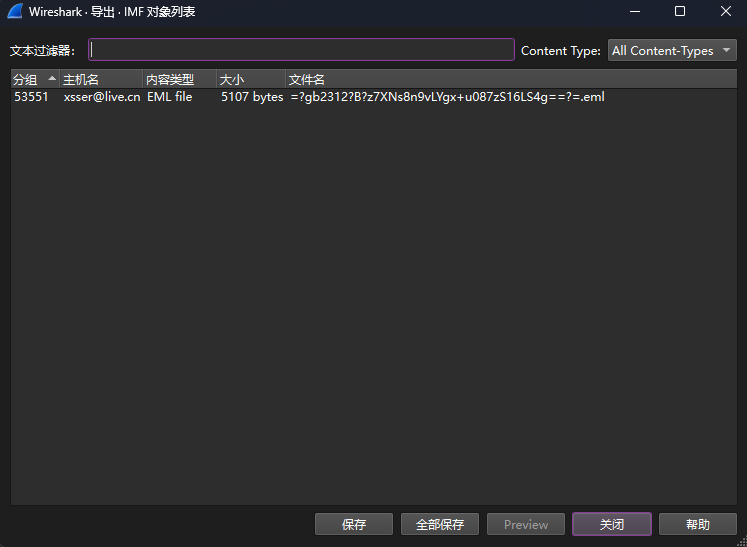747x547 pixels.
Task: Click the Wireshark shark fin title icon
Action: pyautogui.click(x=15, y=11)
